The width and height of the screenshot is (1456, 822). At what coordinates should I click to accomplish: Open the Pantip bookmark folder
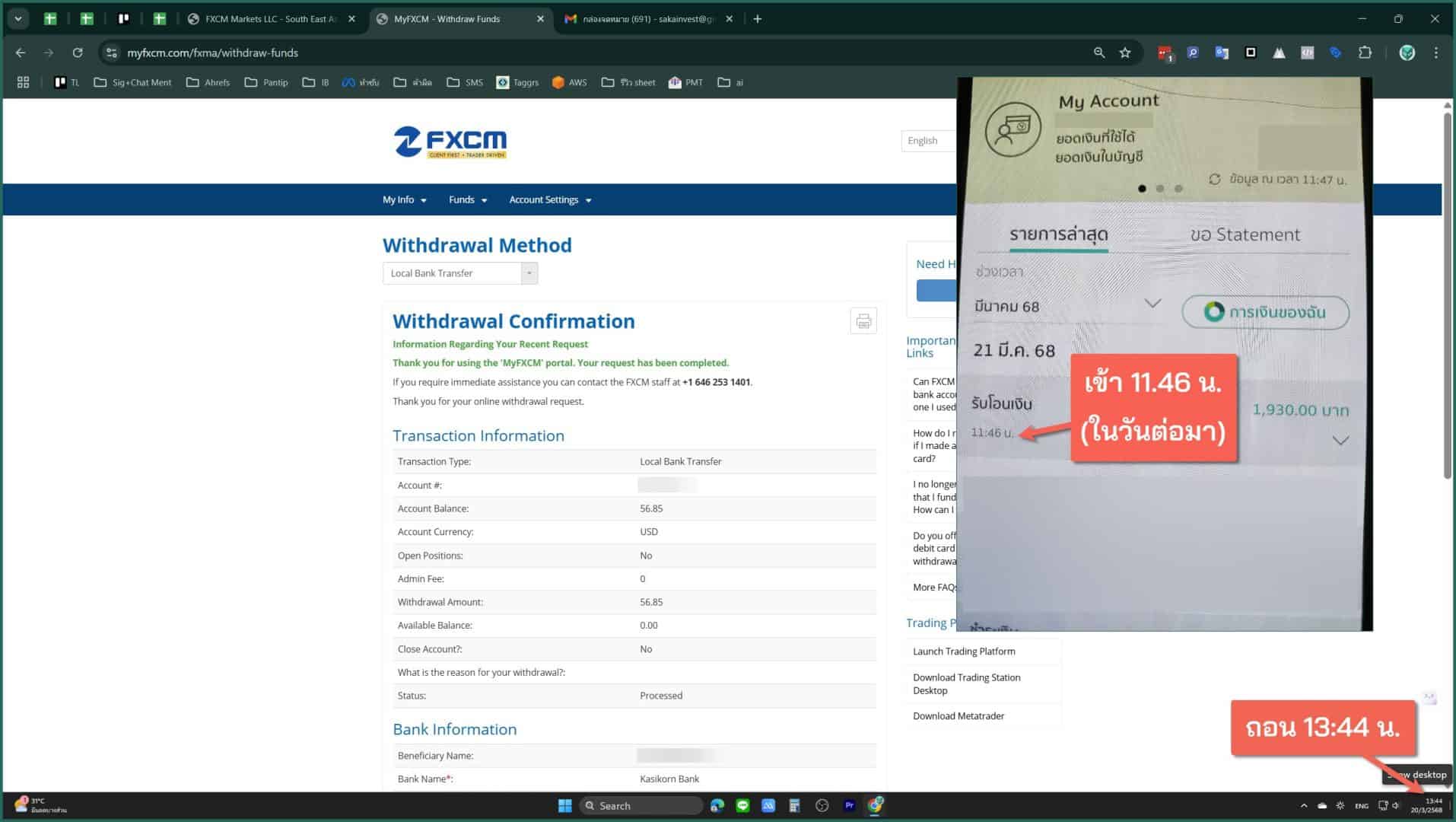[266, 82]
